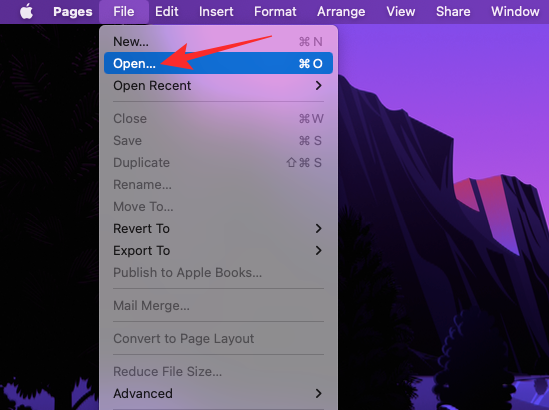Viewport: 549px width, 410px height.
Task: Expand the Advanced submenu
Action: pyautogui.click(x=218, y=394)
